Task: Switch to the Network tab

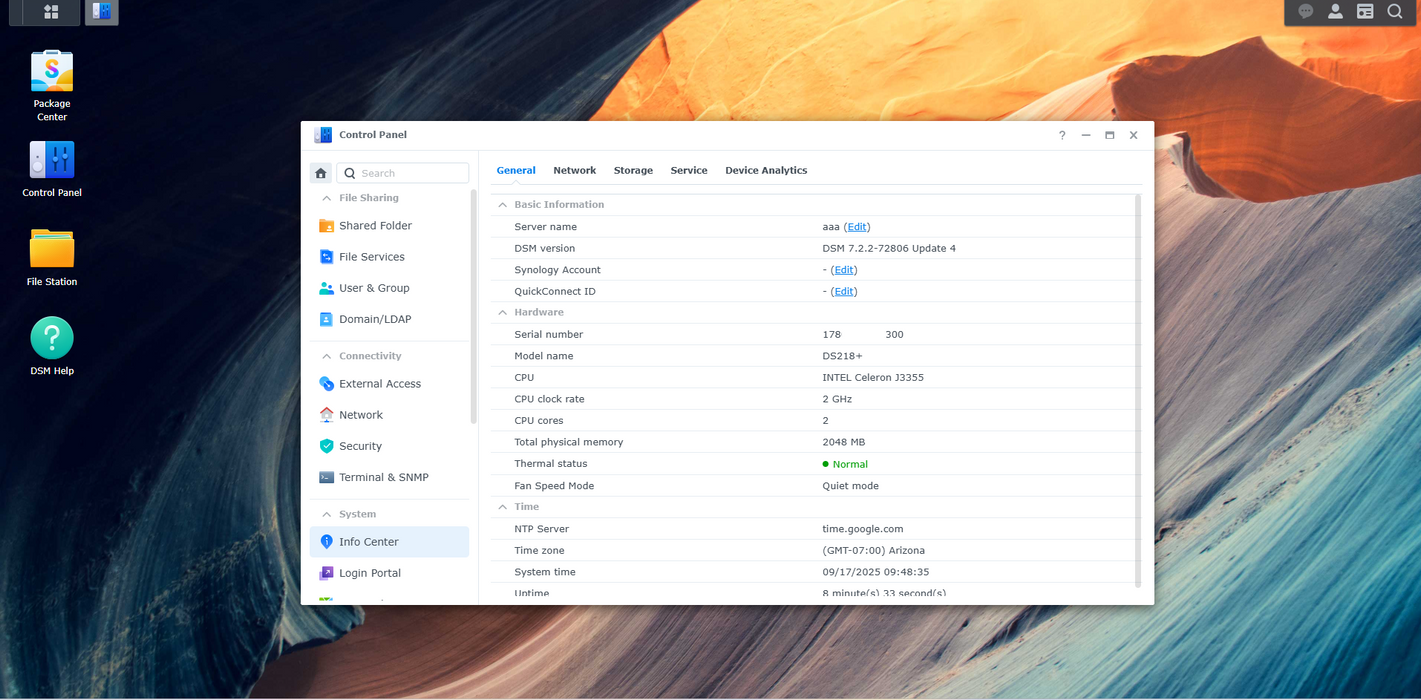Action: 575,171
